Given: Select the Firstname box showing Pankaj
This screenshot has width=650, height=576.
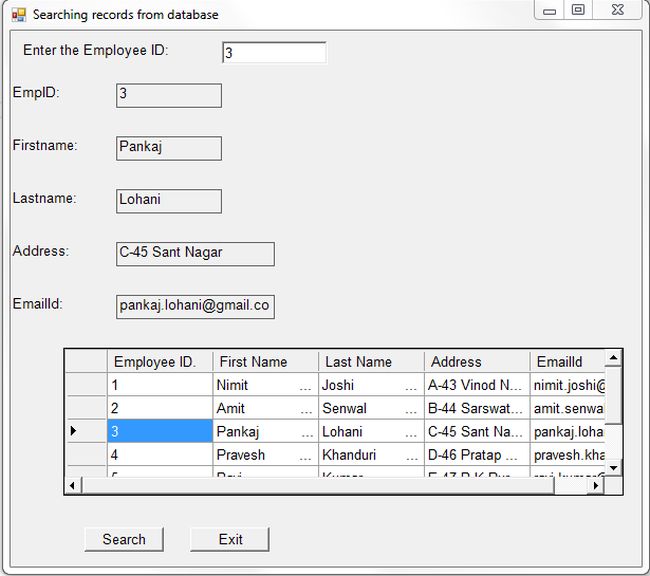Looking at the screenshot, I should tap(169, 148).
